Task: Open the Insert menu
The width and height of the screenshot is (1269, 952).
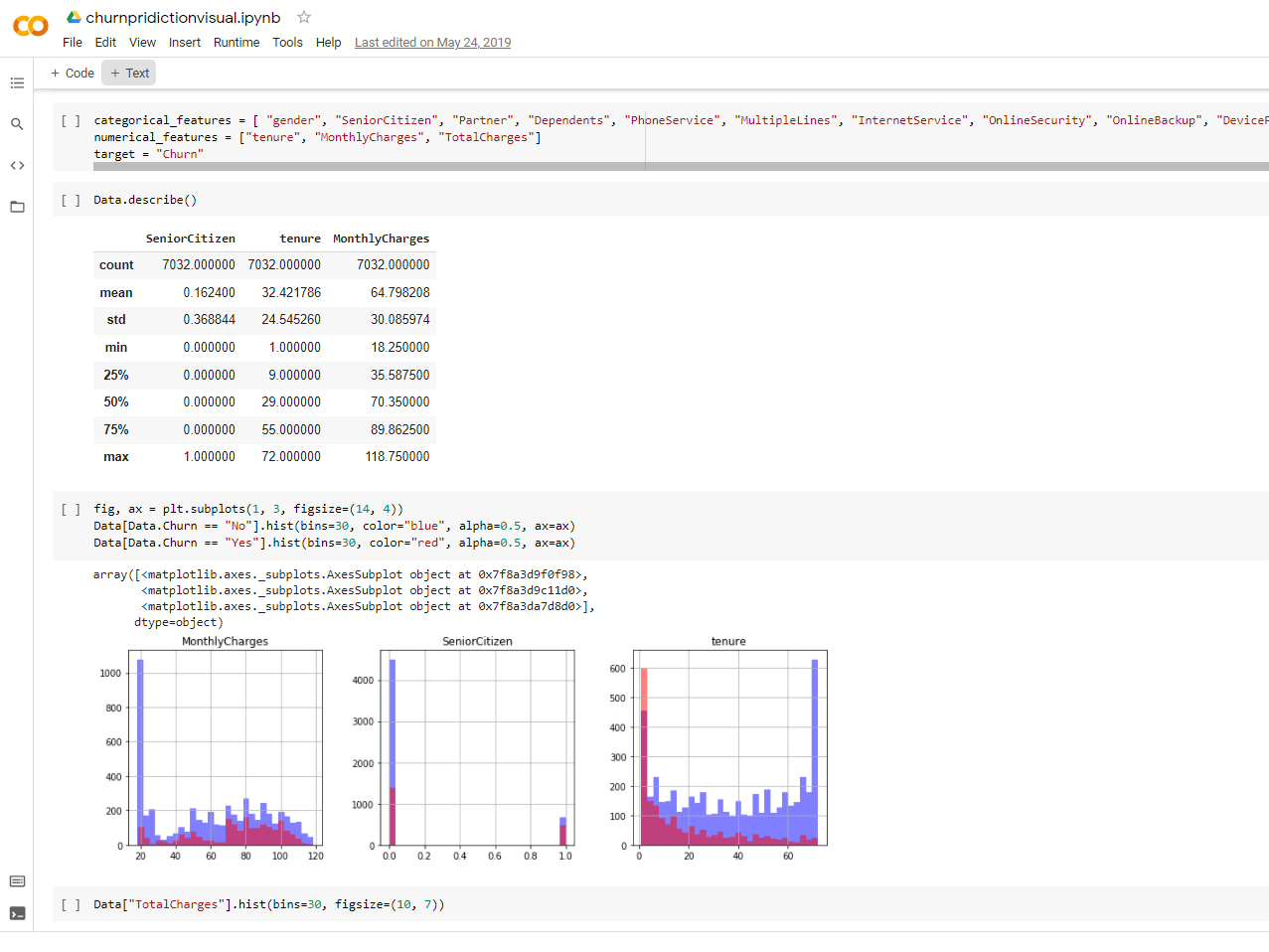Action: coord(185,43)
